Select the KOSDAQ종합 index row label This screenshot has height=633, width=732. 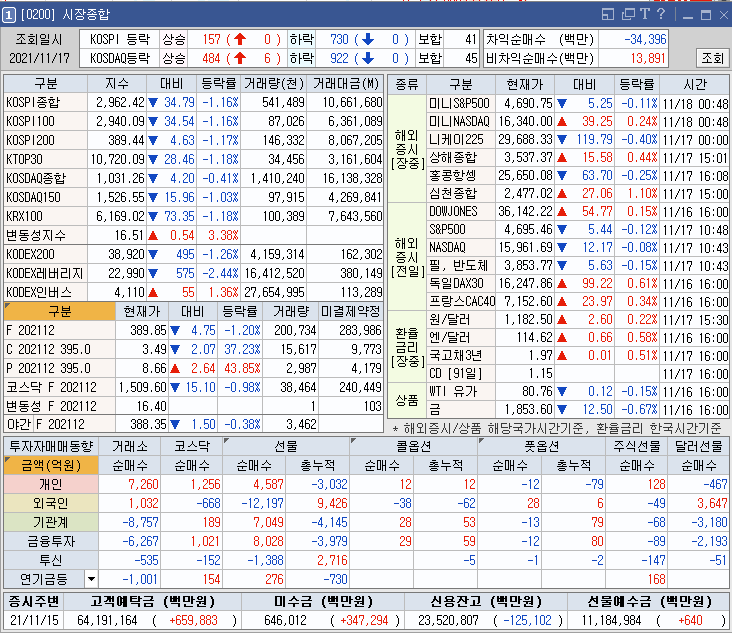pyautogui.click(x=45, y=178)
